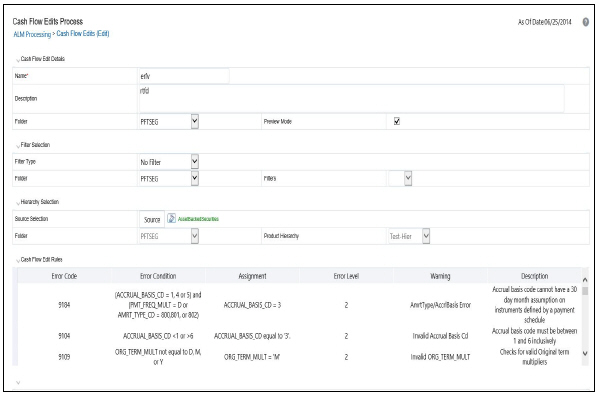Click the As Of Date text

click(544, 22)
